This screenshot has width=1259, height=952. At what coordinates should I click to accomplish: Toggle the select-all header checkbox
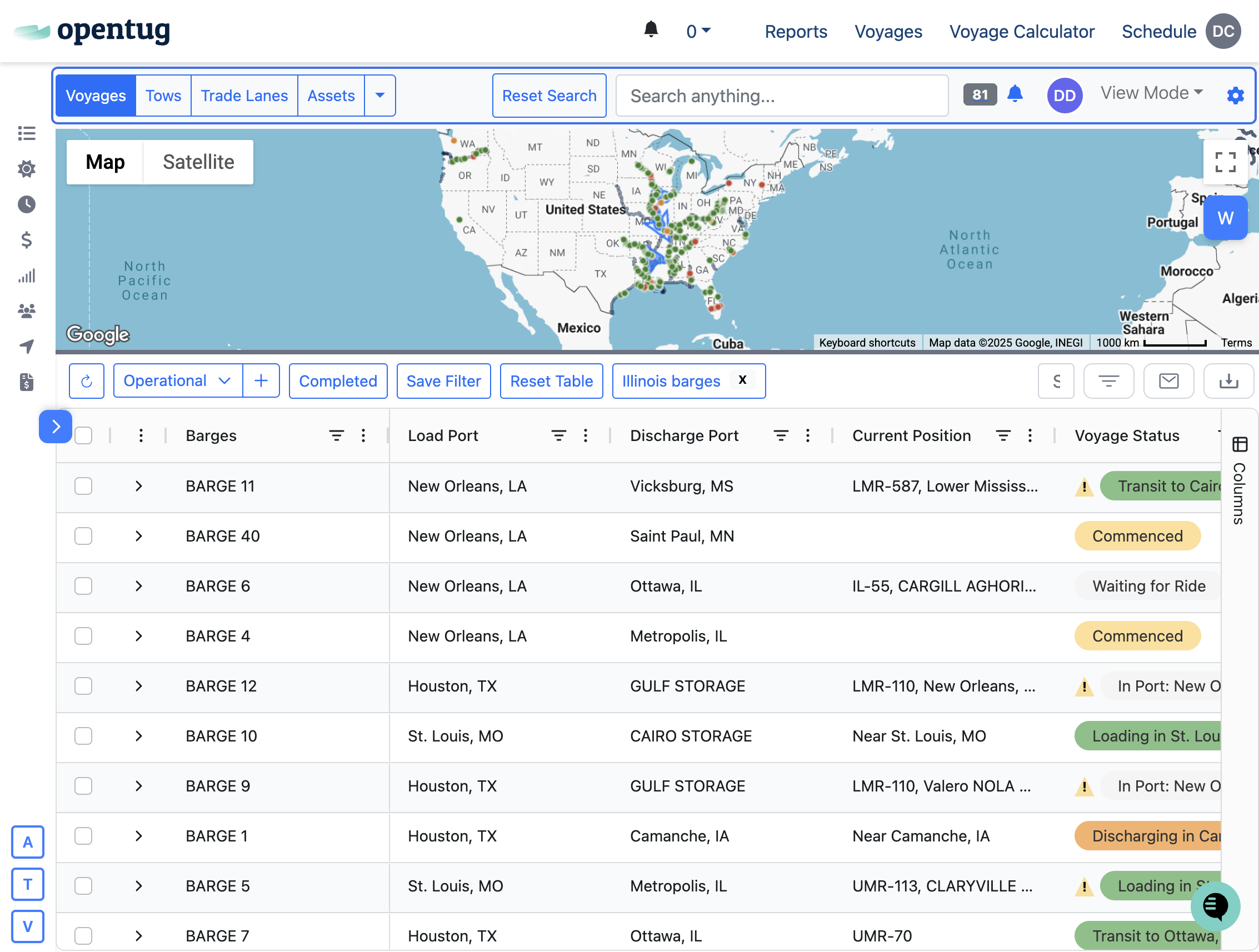[x=84, y=436]
